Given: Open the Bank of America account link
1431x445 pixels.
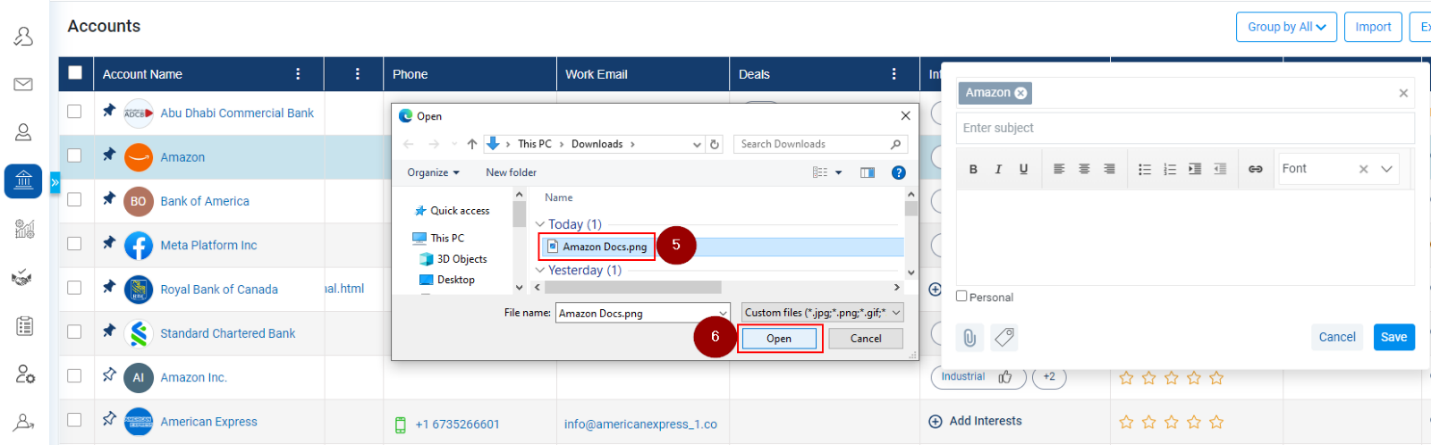Looking at the screenshot, I should click(205, 201).
